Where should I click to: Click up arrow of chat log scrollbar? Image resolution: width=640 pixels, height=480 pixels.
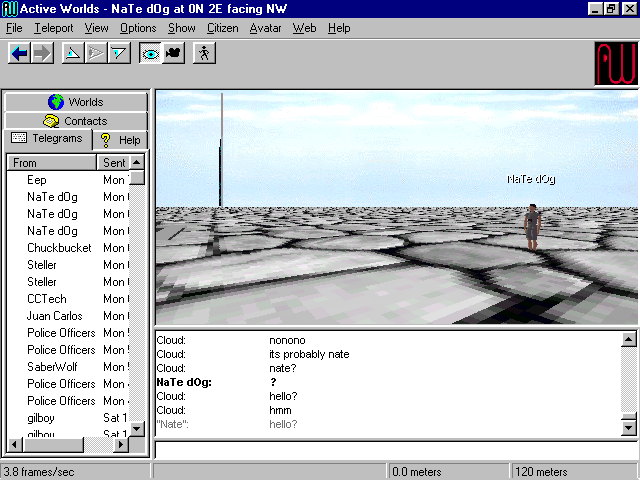pyautogui.click(x=629, y=340)
